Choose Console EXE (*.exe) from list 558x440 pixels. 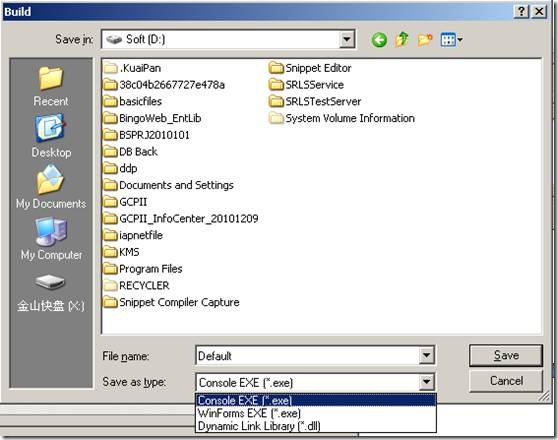(x=316, y=400)
